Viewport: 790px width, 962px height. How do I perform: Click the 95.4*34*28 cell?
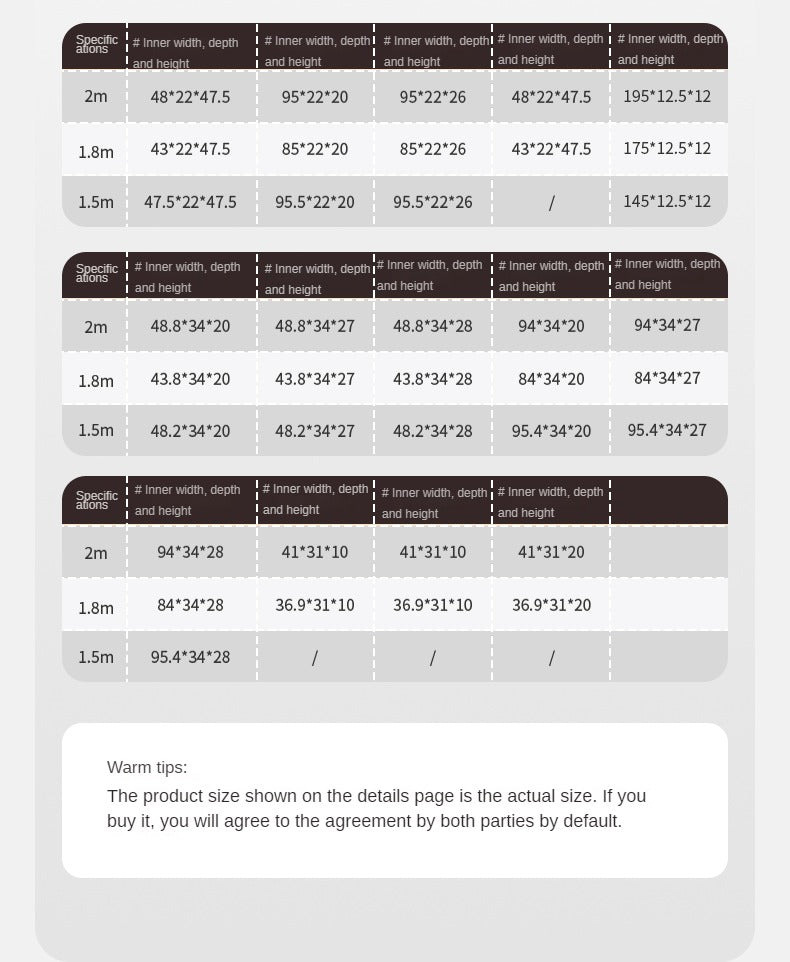click(x=190, y=657)
